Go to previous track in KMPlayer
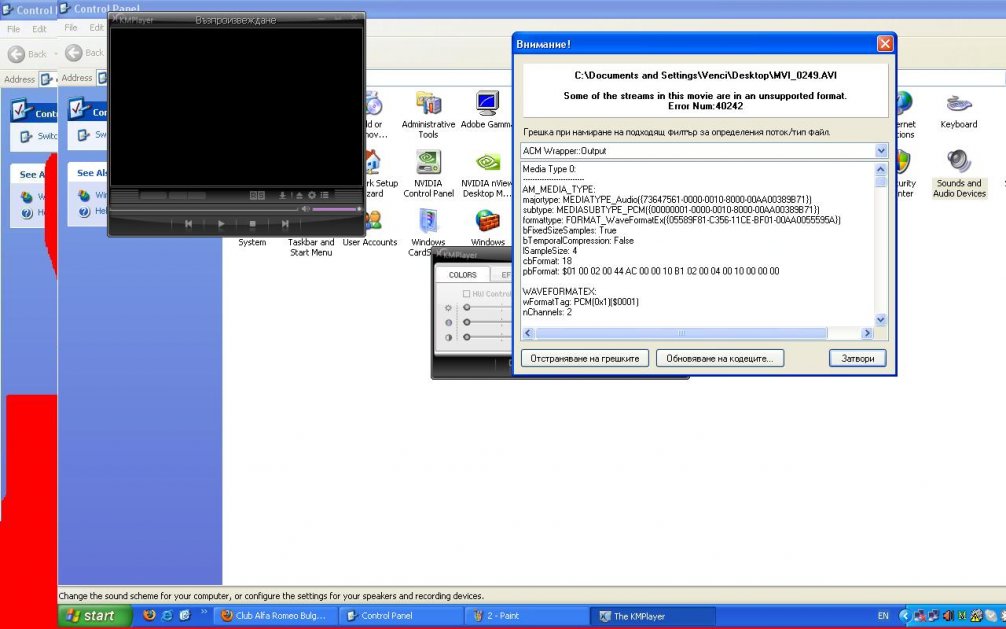The height and width of the screenshot is (629, 1006). click(x=188, y=224)
